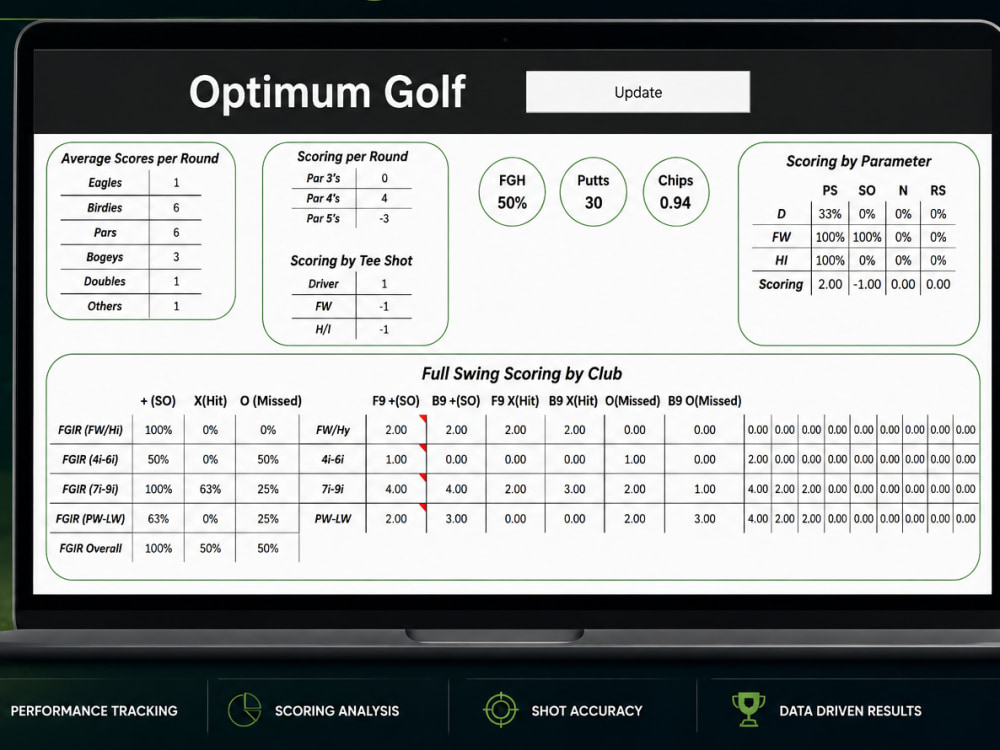Screen dimensions: 1000x750
Task: Select the DATA DRIVEN RESULTS label
Action: click(850, 710)
